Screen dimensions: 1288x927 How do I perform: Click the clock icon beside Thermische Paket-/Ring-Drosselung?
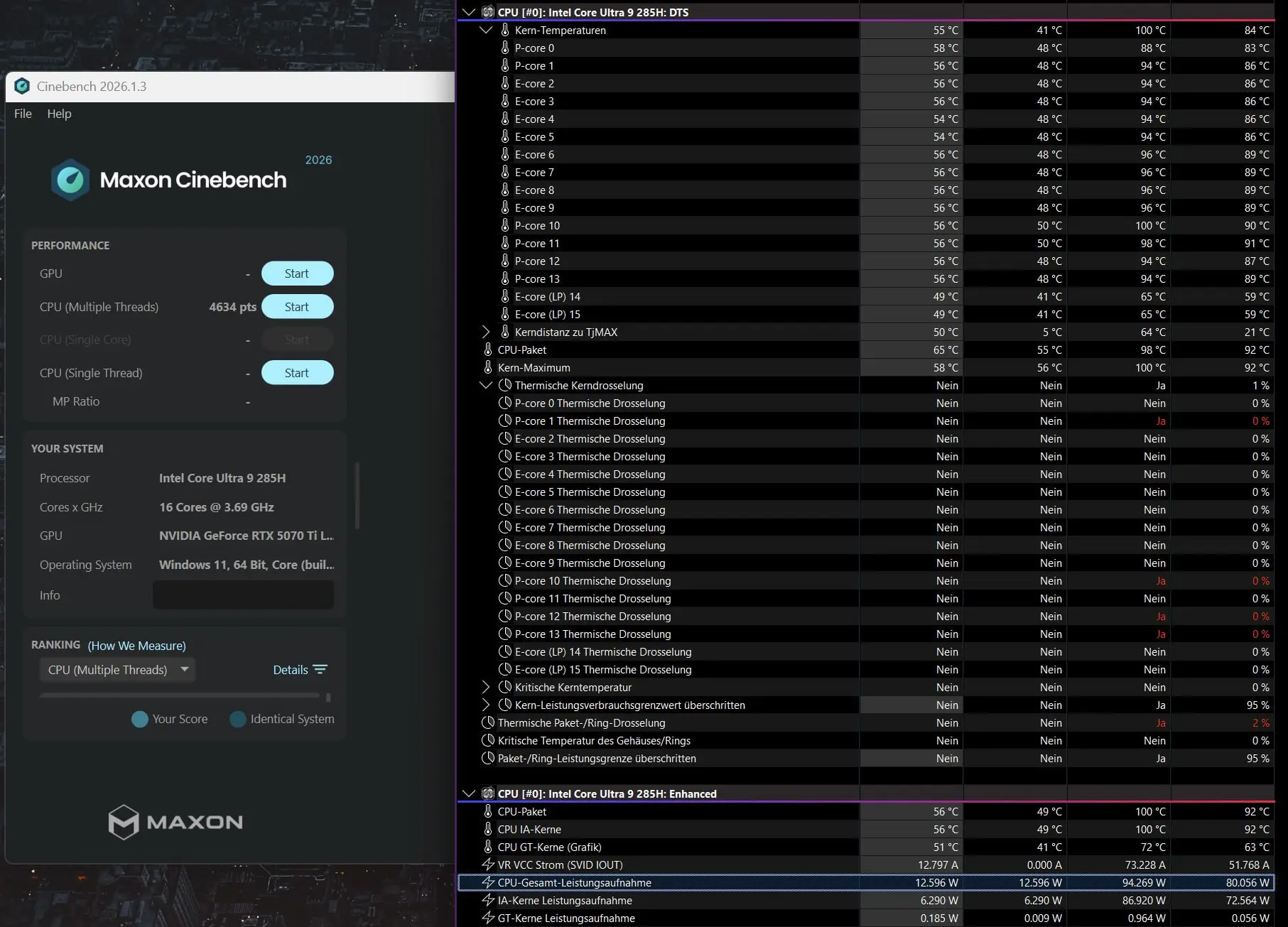(488, 722)
